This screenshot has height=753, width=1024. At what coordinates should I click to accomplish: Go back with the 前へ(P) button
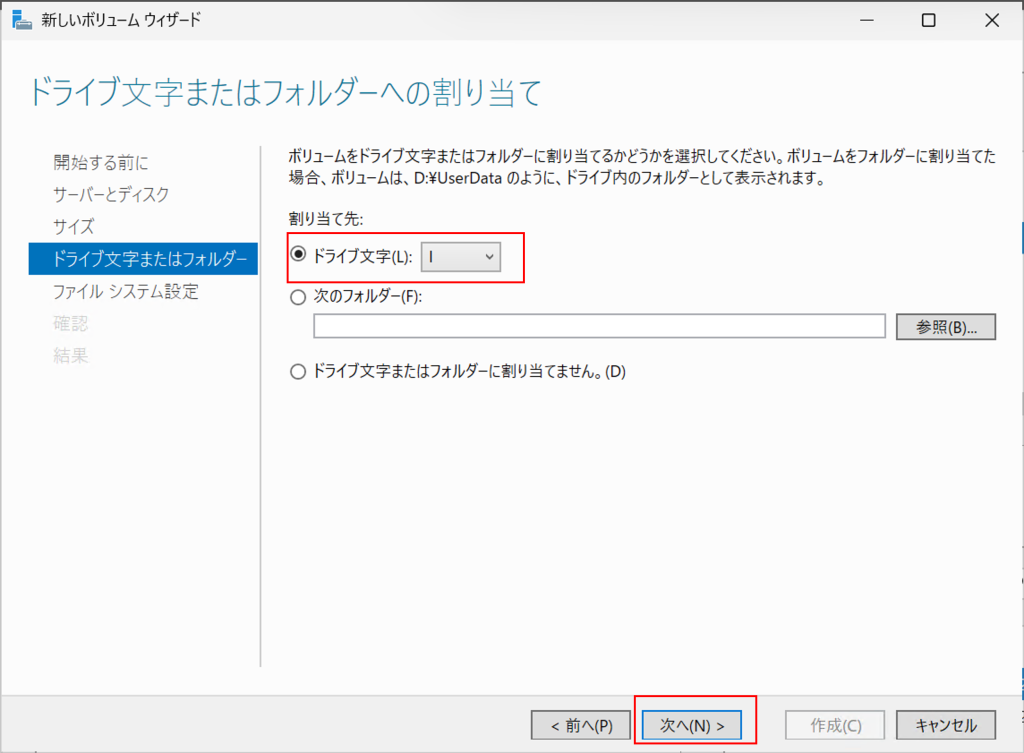581,725
